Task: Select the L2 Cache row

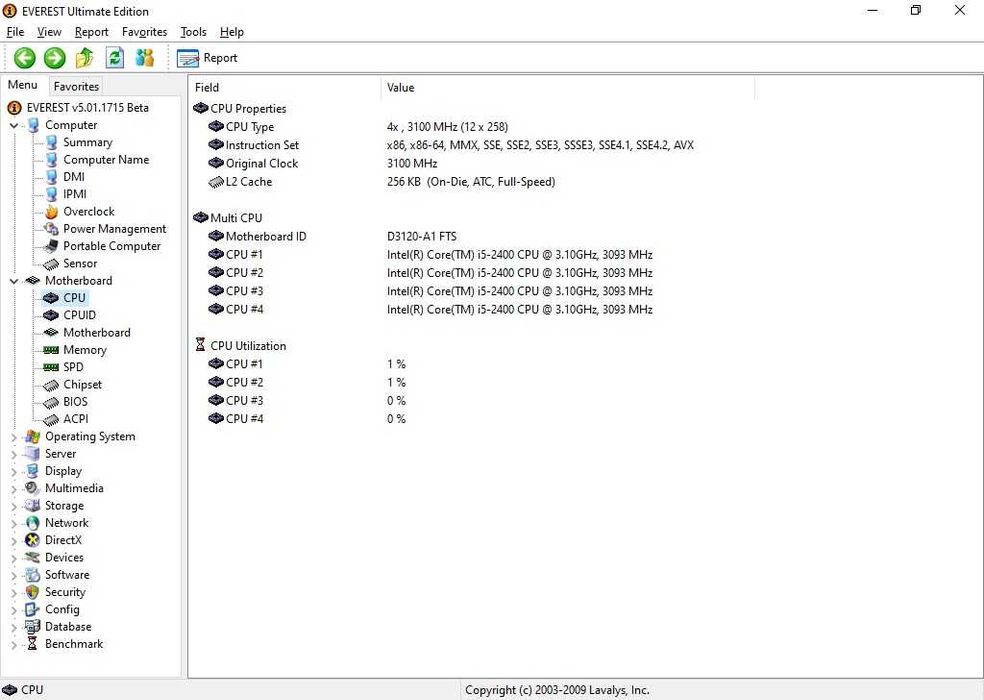Action: (471, 181)
